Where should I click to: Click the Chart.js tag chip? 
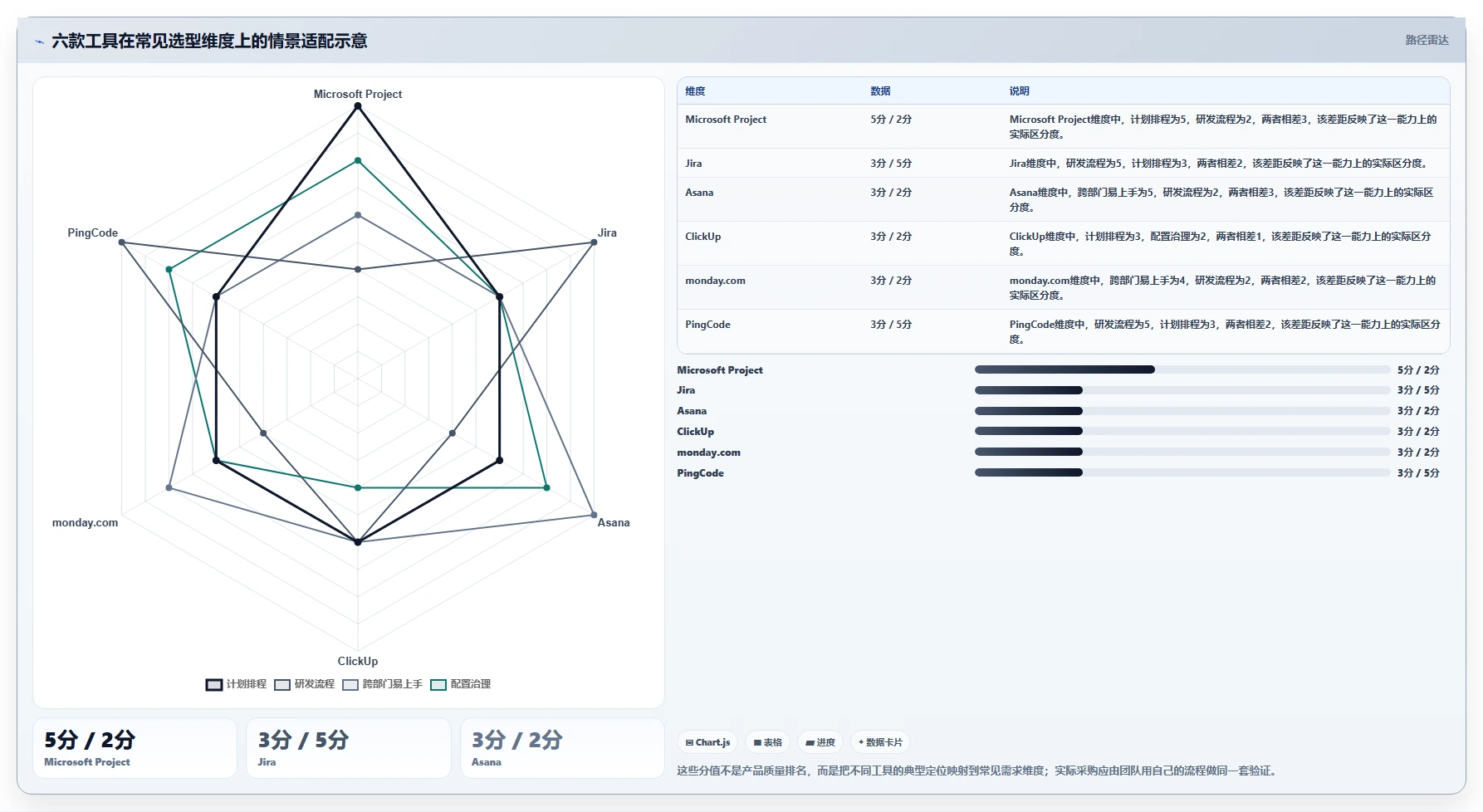pos(707,742)
